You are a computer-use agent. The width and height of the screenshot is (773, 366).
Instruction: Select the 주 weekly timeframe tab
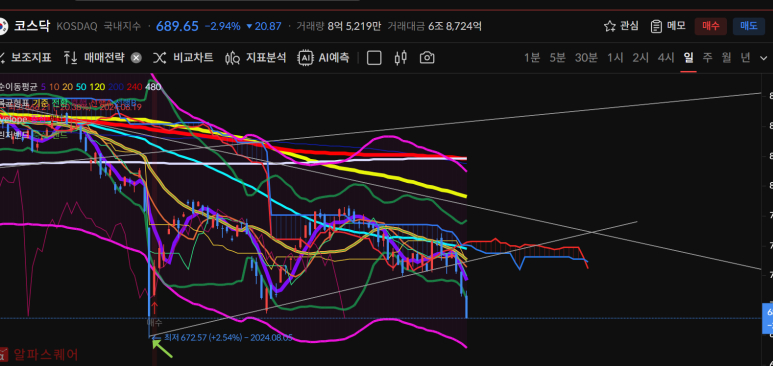click(707, 58)
